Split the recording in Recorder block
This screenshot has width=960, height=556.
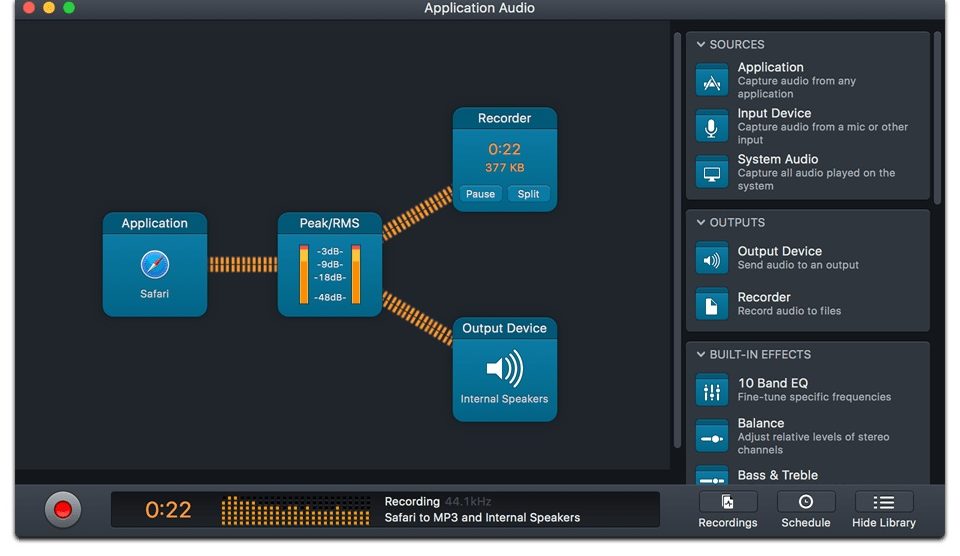click(528, 194)
